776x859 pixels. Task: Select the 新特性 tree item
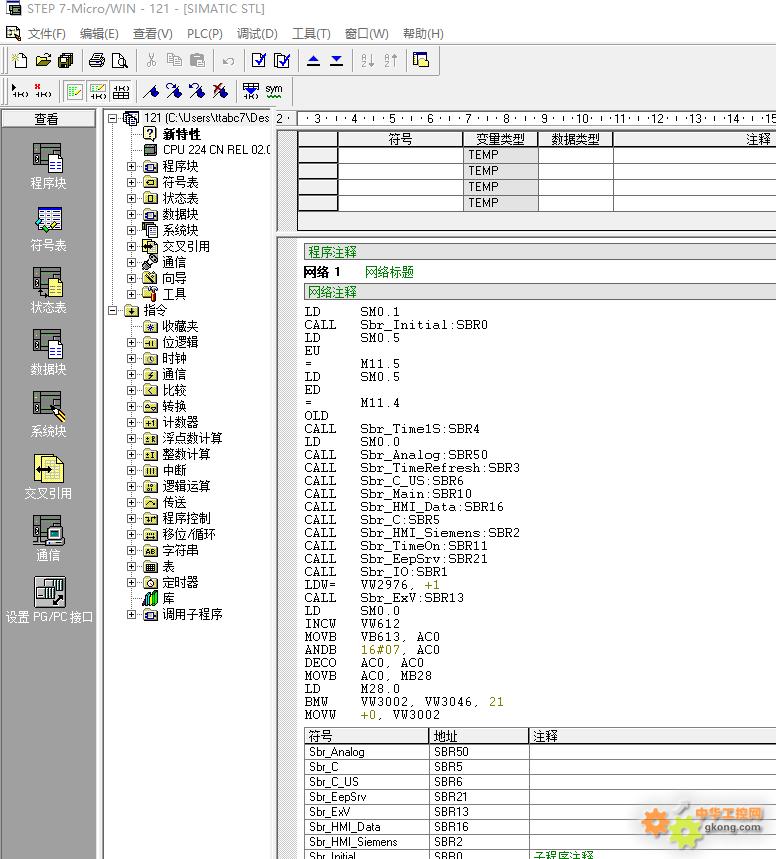(181, 134)
